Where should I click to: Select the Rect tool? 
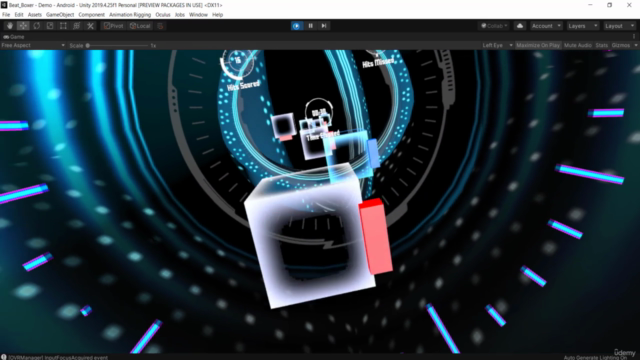[x=63, y=26]
